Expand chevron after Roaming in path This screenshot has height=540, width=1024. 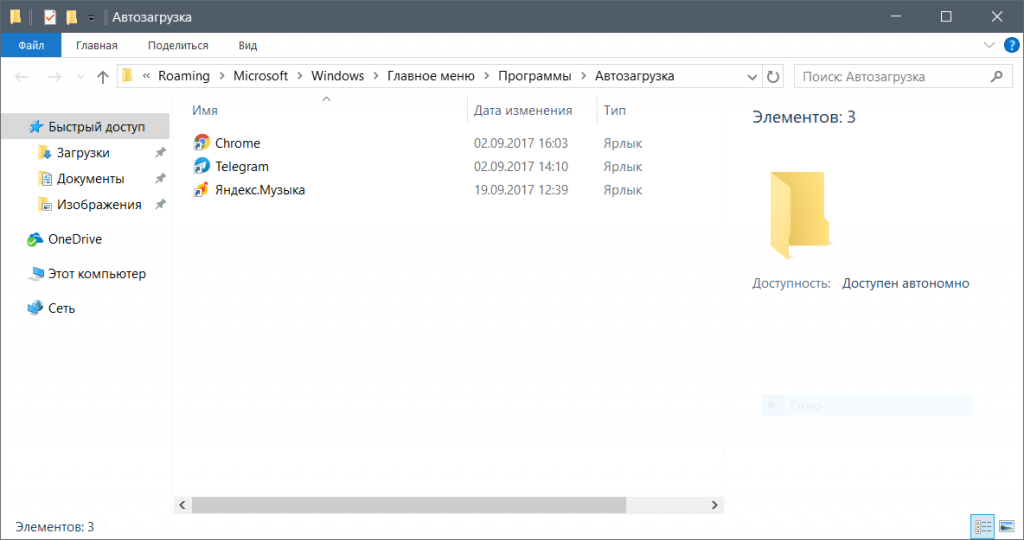coord(221,76)
